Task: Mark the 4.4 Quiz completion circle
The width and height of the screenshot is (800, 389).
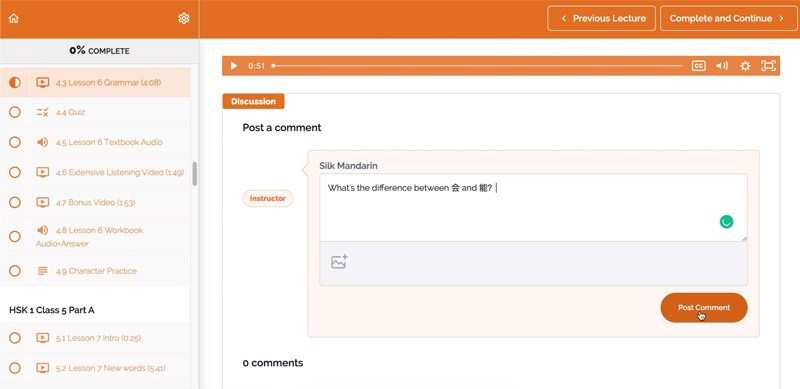Action: (15, 112)
